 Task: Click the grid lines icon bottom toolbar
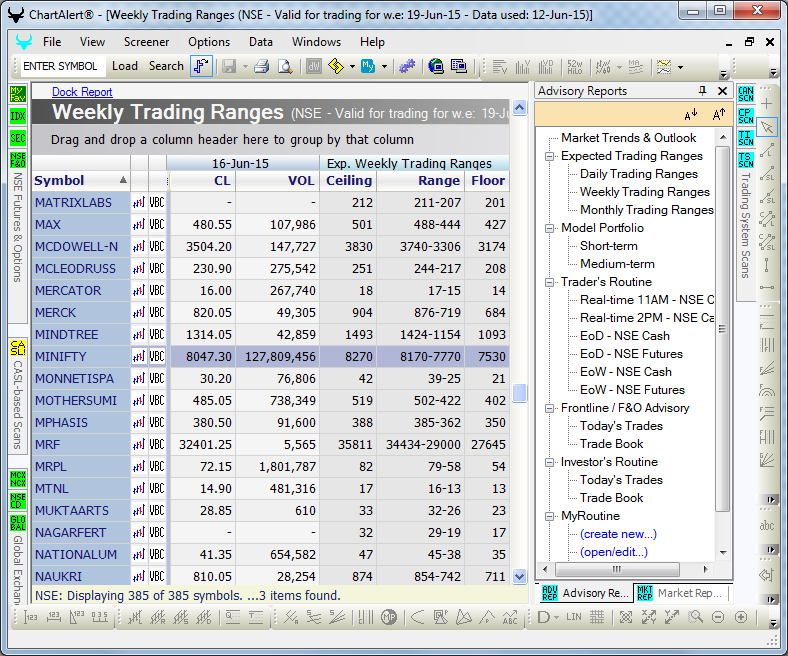[x=597, y=617]
